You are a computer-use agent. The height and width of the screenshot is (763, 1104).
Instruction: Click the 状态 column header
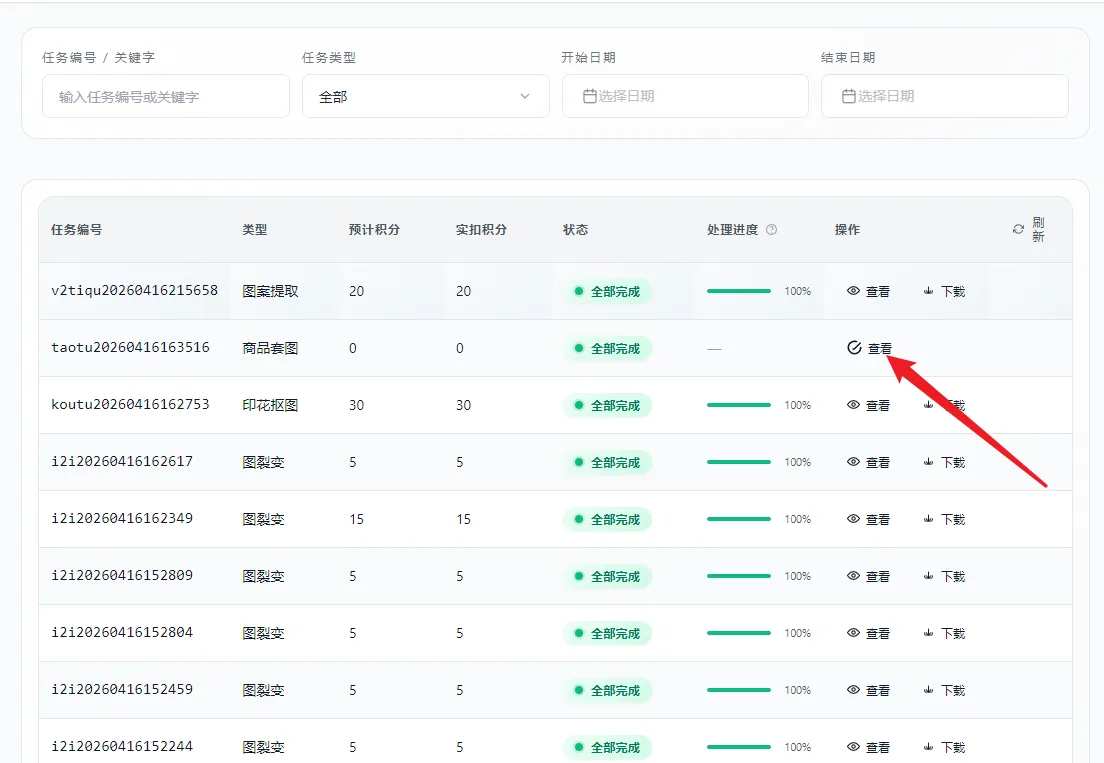pos(575,230)
